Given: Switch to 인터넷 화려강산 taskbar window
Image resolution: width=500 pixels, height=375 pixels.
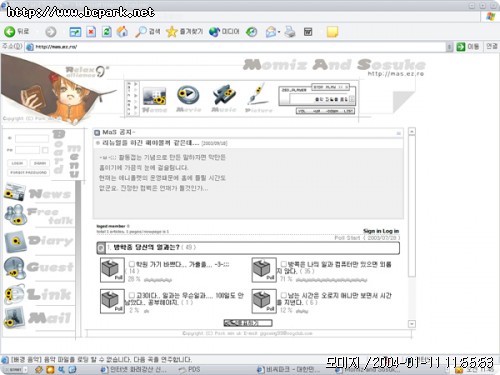Looking at the screenshot, I should coord(133,369).
